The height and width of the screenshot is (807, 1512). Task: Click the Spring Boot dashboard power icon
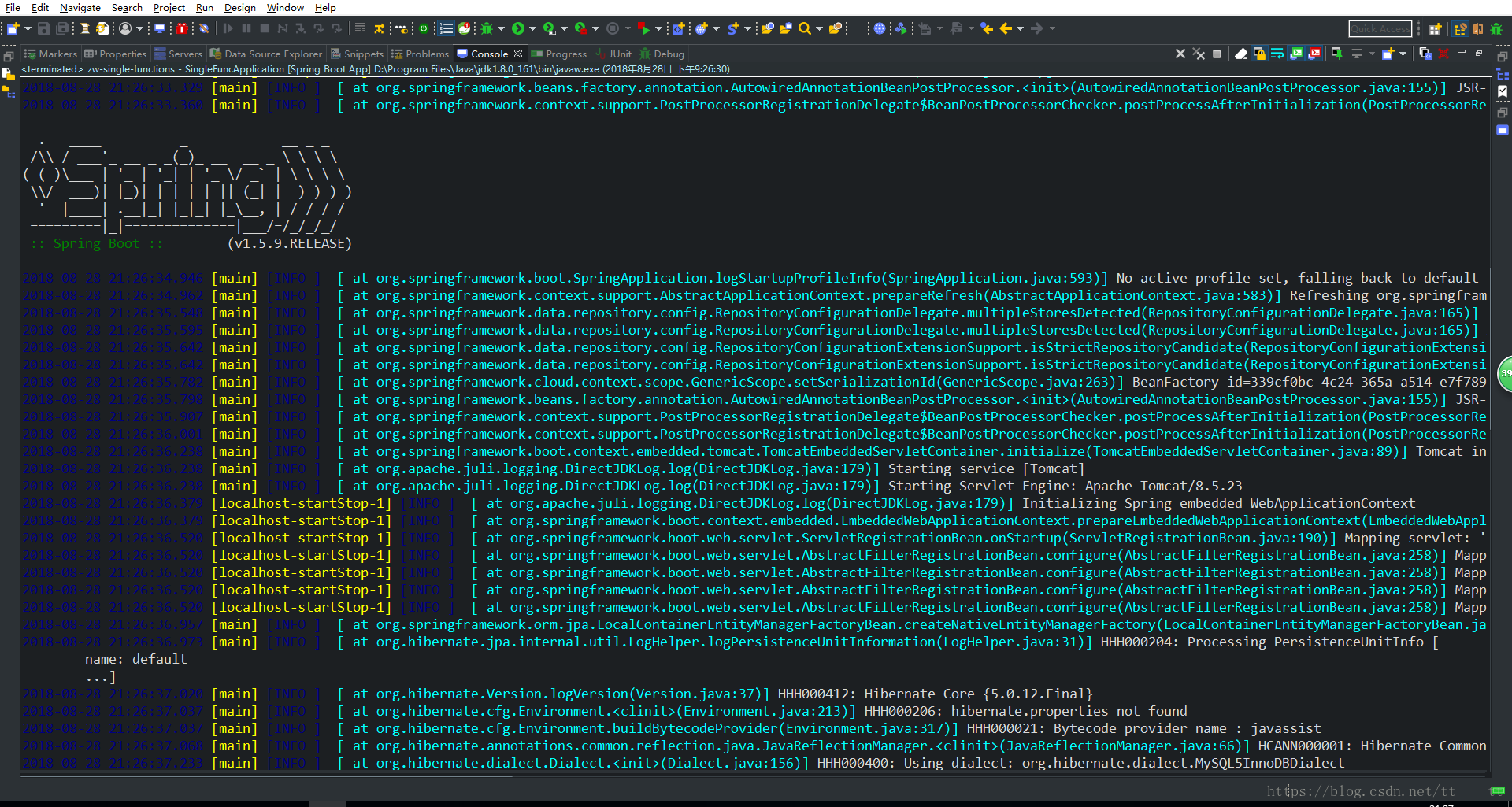coord(424,29)
